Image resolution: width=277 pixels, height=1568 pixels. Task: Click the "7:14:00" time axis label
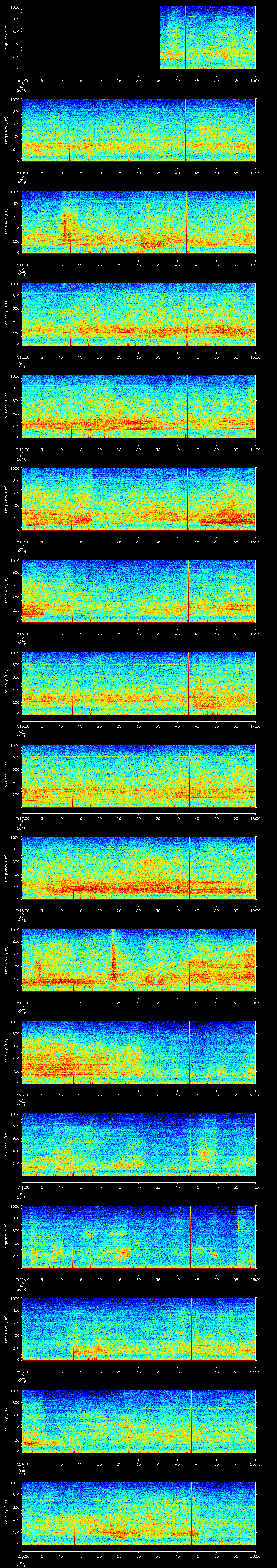[22, 542]
